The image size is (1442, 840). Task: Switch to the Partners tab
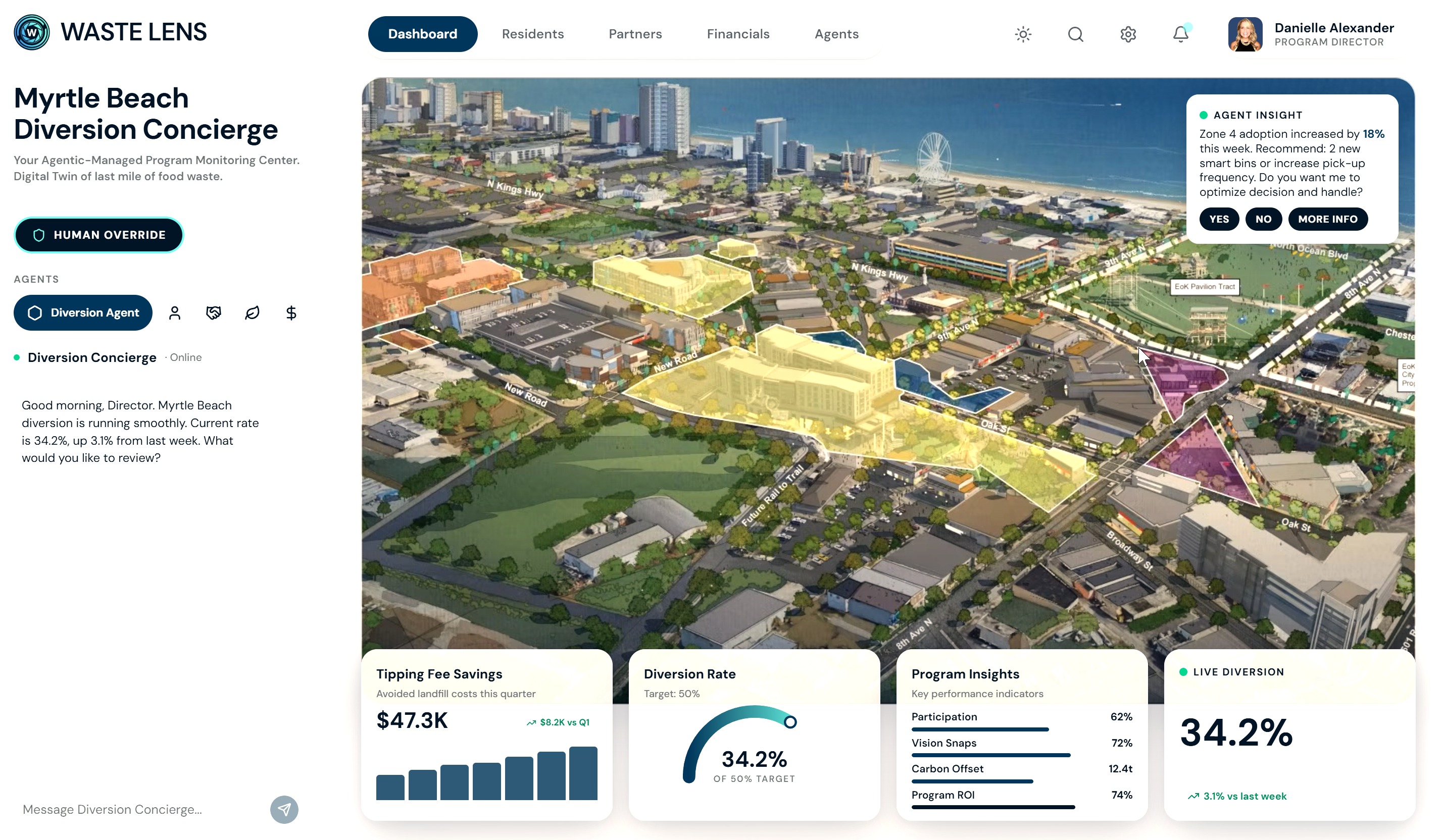pyautogui.click(x=634, y=34)
